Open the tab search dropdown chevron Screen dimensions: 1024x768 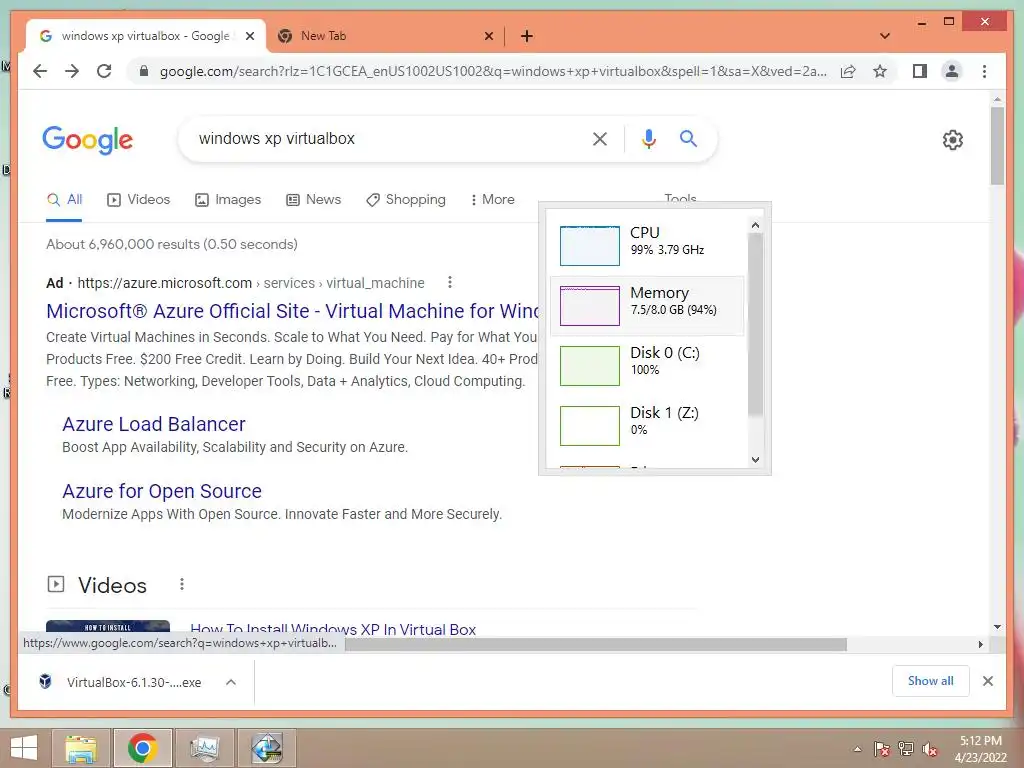click(885, 36)
